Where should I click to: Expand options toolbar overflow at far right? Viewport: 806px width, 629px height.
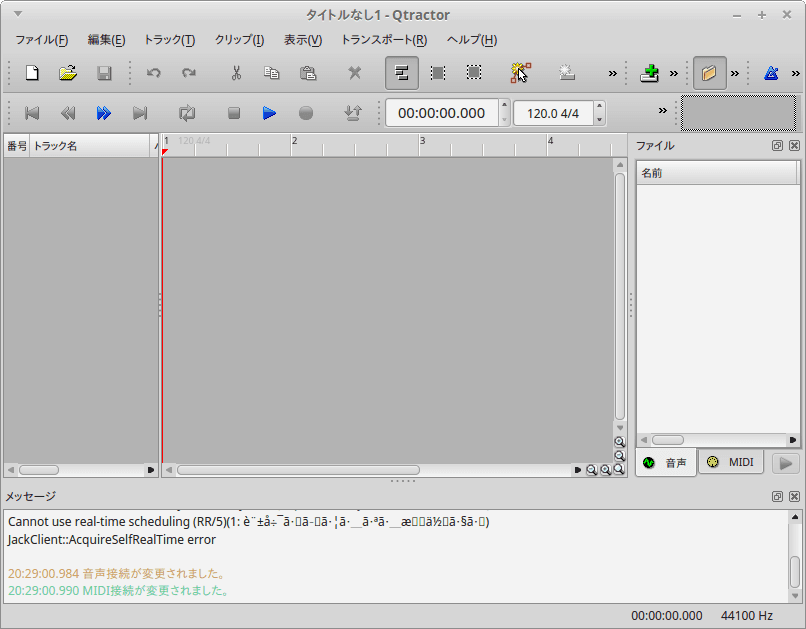(x=796, y=73)
